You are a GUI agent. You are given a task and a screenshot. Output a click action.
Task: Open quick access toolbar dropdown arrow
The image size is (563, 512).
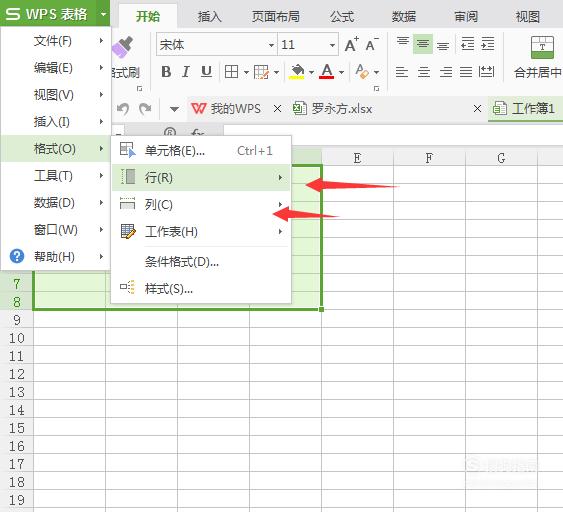pyautogui.click(x=174, y=109)
